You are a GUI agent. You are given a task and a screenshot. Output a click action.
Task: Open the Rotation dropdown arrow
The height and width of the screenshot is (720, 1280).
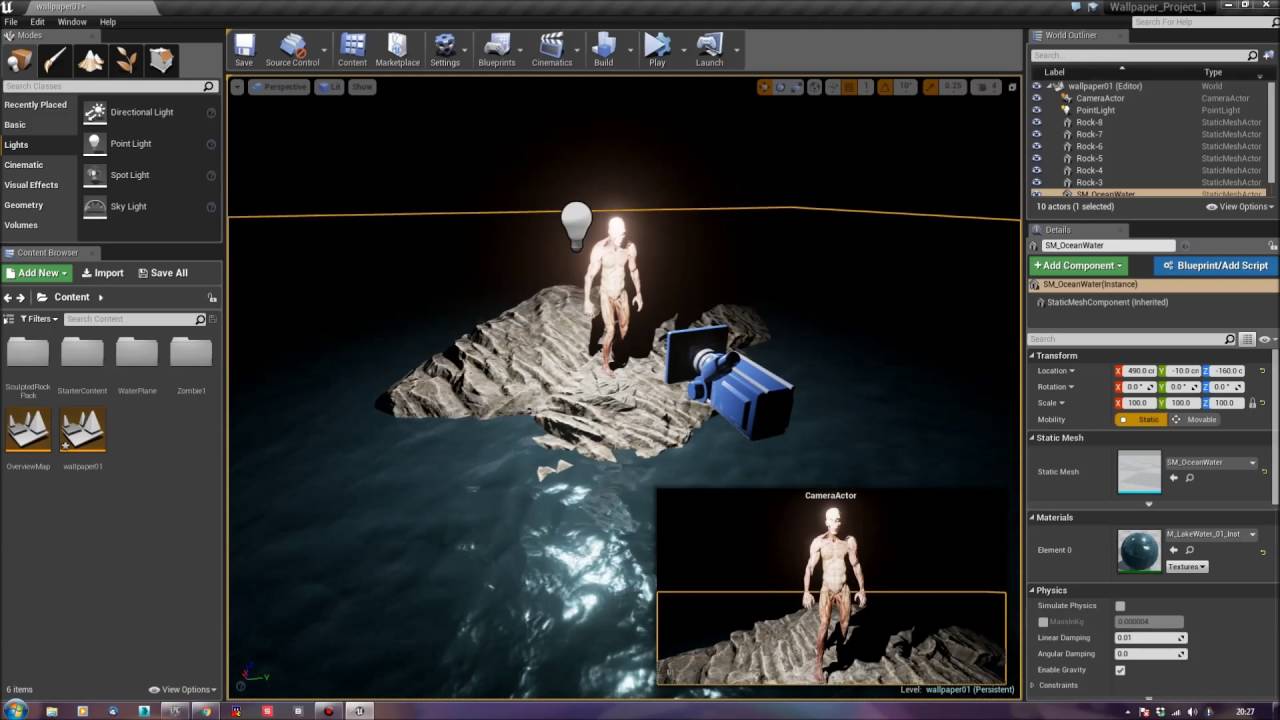[x=1071, y=387]
